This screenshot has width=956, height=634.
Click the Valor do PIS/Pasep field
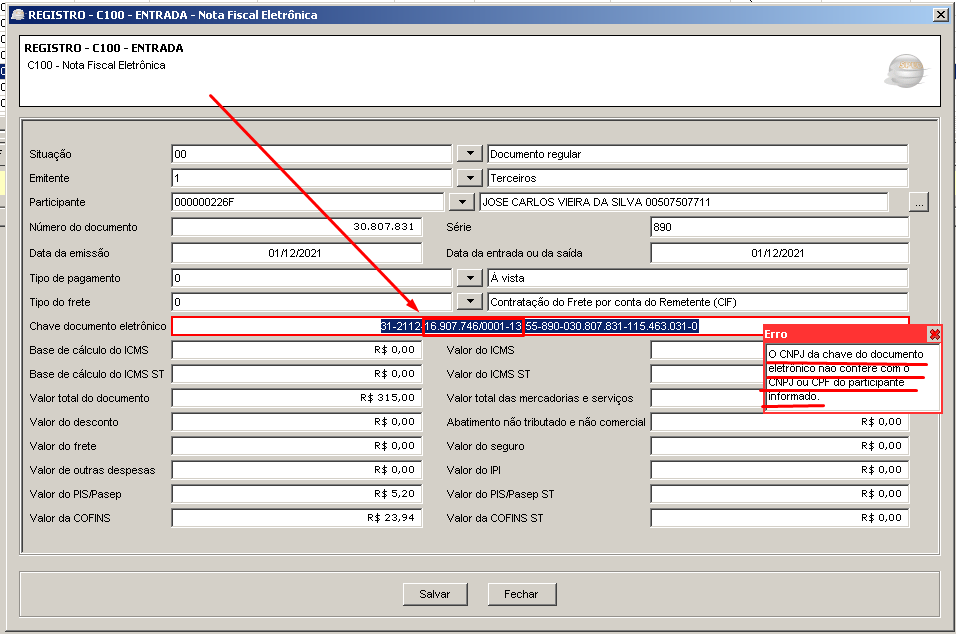(x=296, y=494)
